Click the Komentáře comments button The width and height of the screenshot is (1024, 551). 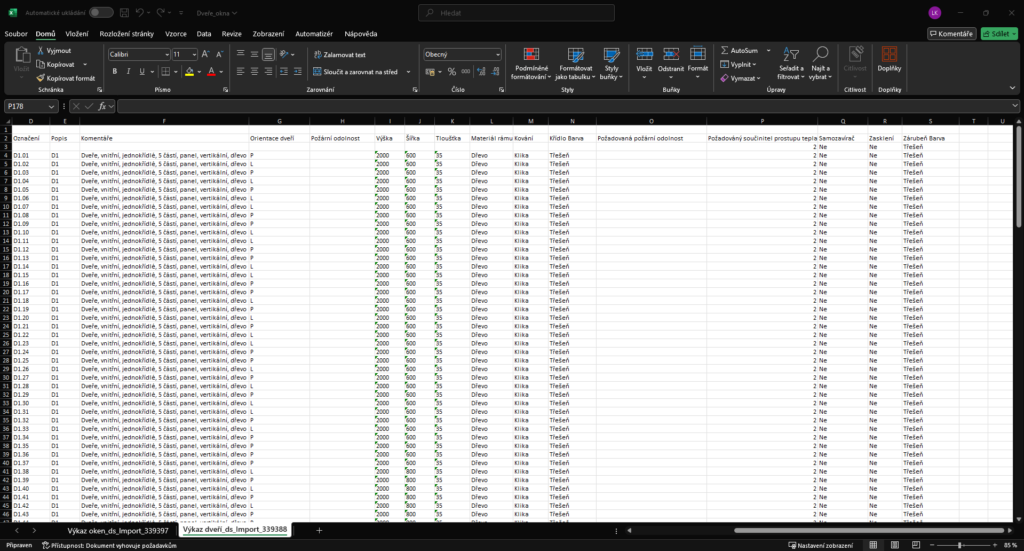pos(951,33)
